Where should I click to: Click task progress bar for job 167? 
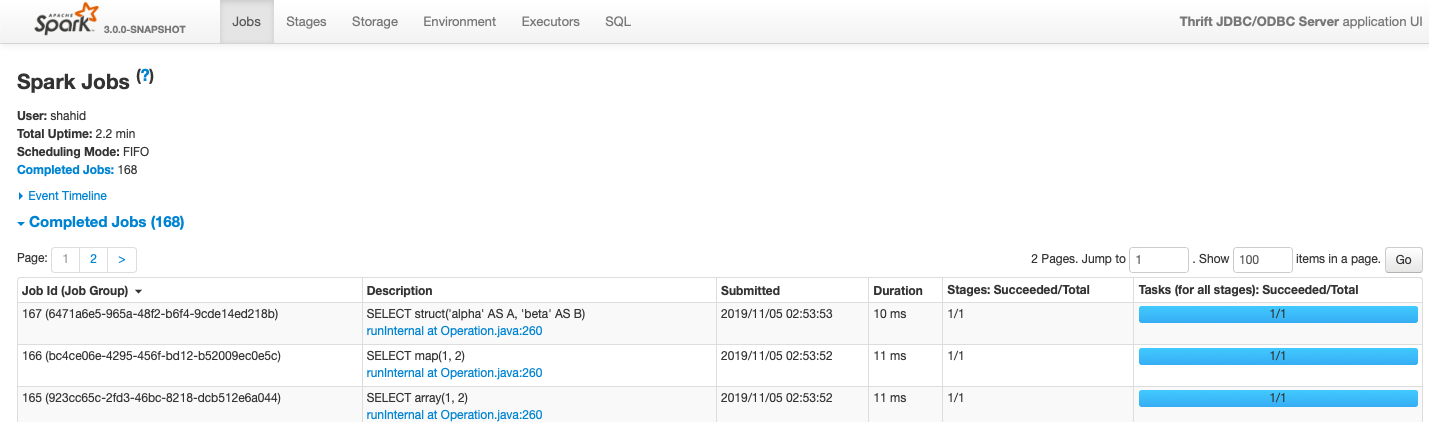[x=1278, y=314]
